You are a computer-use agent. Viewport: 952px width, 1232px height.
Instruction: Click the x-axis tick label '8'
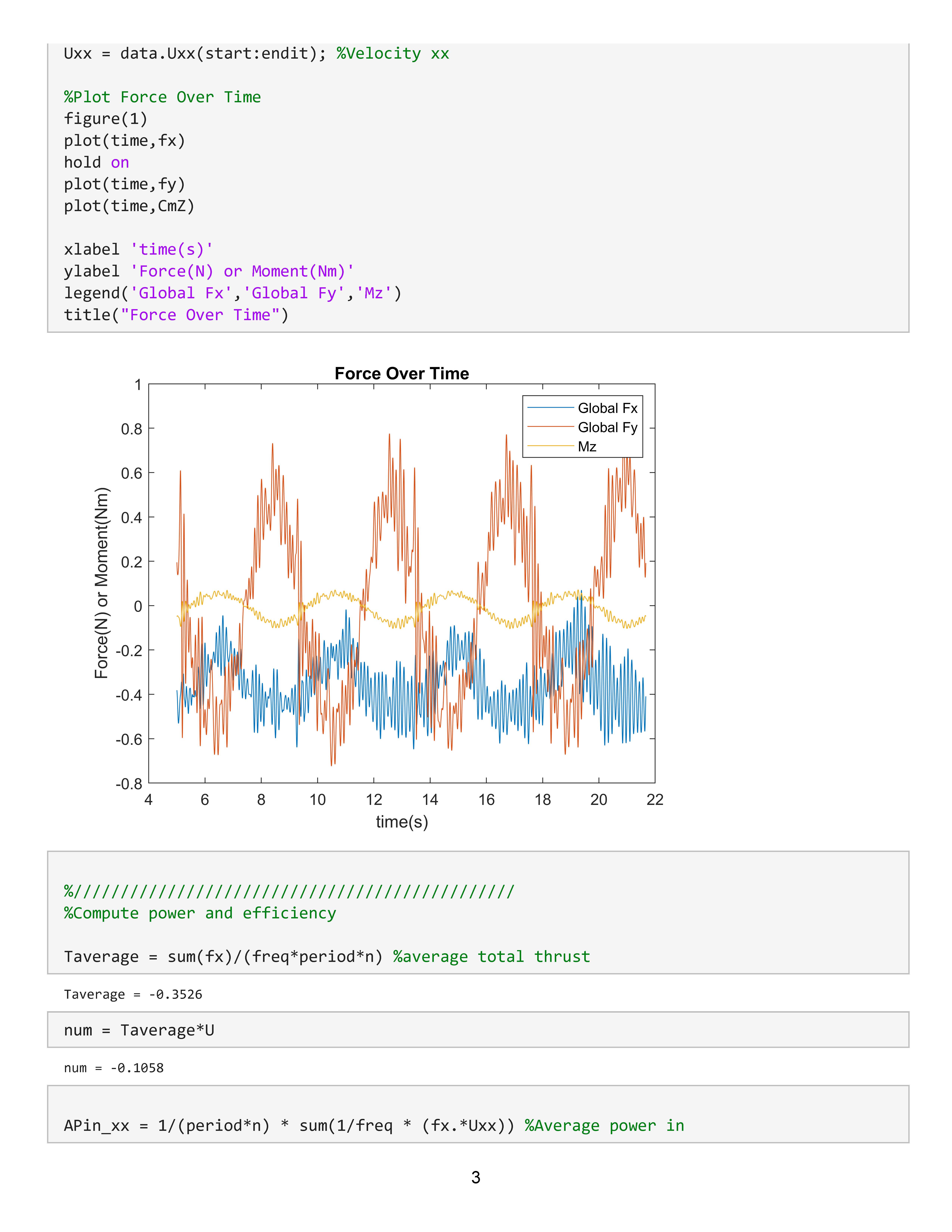[x=261, y=799]
